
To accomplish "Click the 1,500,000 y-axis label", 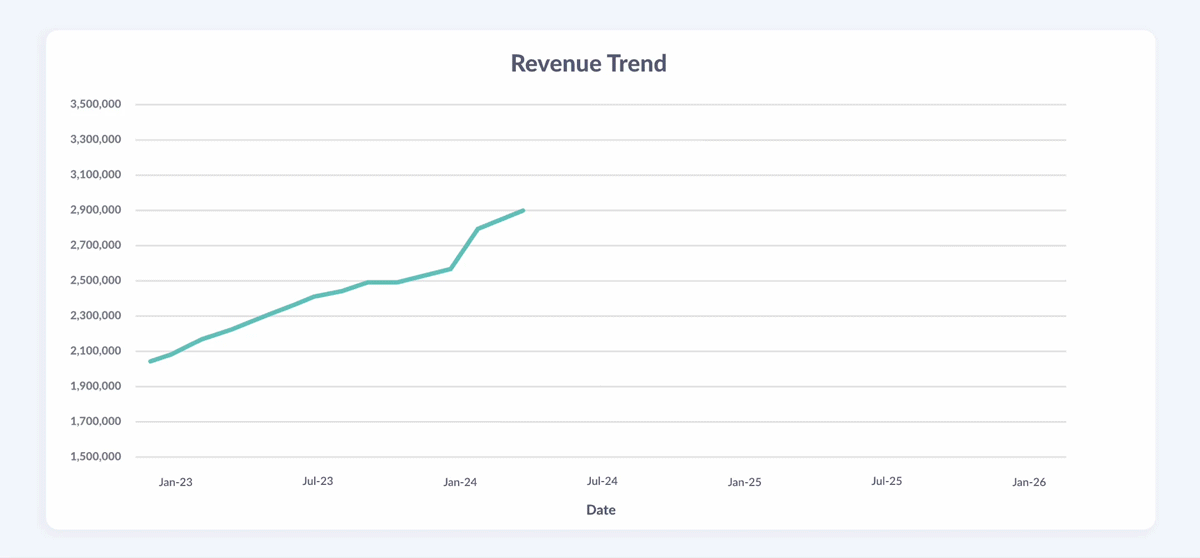I will tap(96, 457).
